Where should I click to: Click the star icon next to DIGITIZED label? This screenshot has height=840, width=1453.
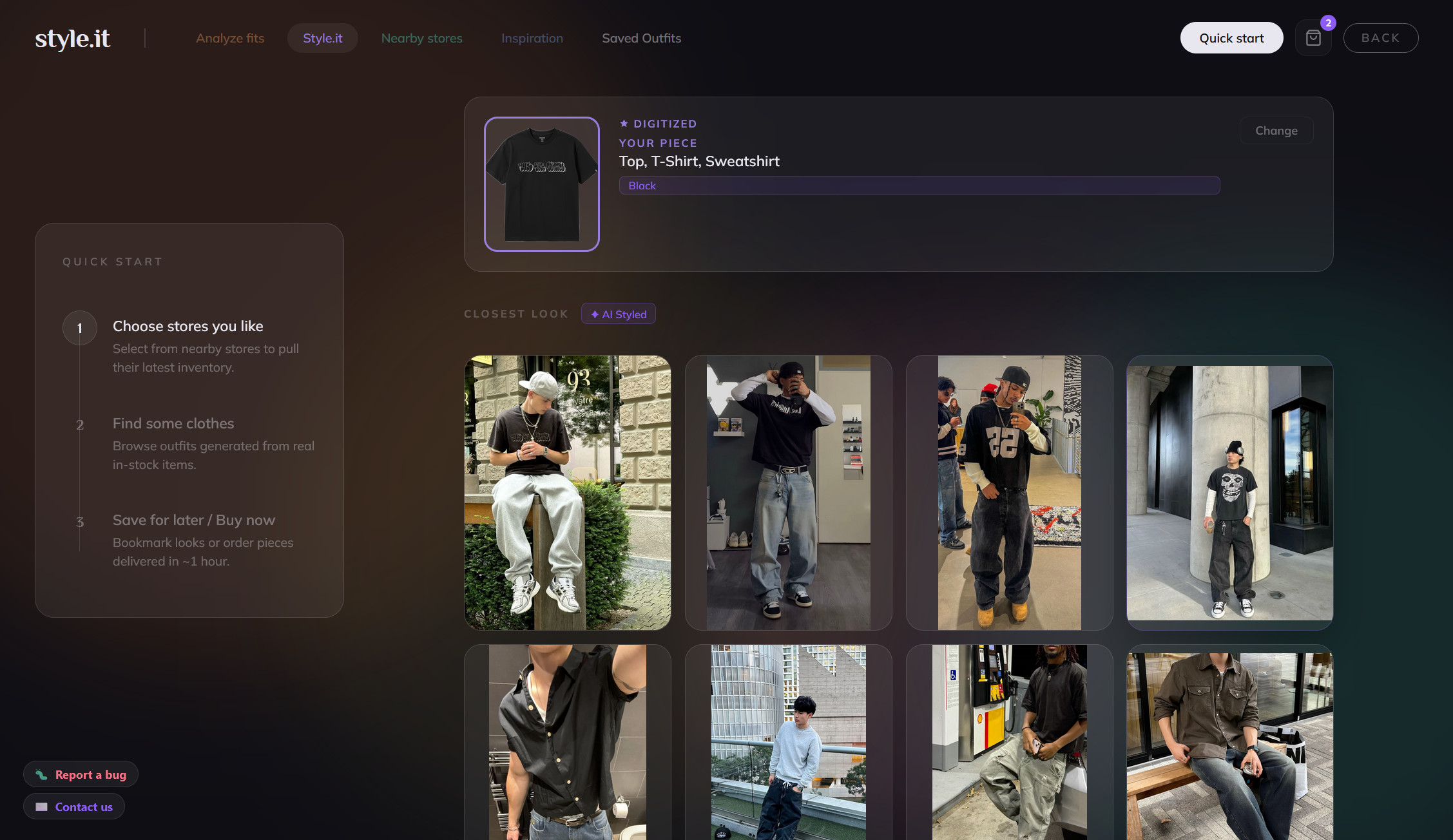[623, 123]
